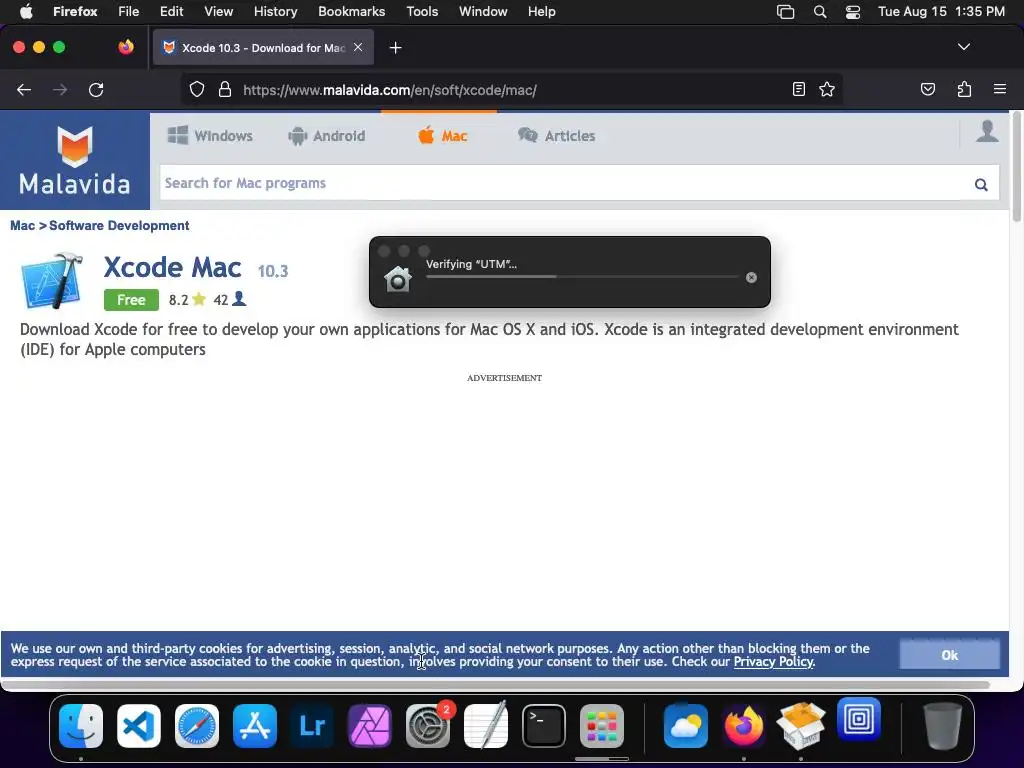Select the Mac tab on Malavida

click(443, 136)
